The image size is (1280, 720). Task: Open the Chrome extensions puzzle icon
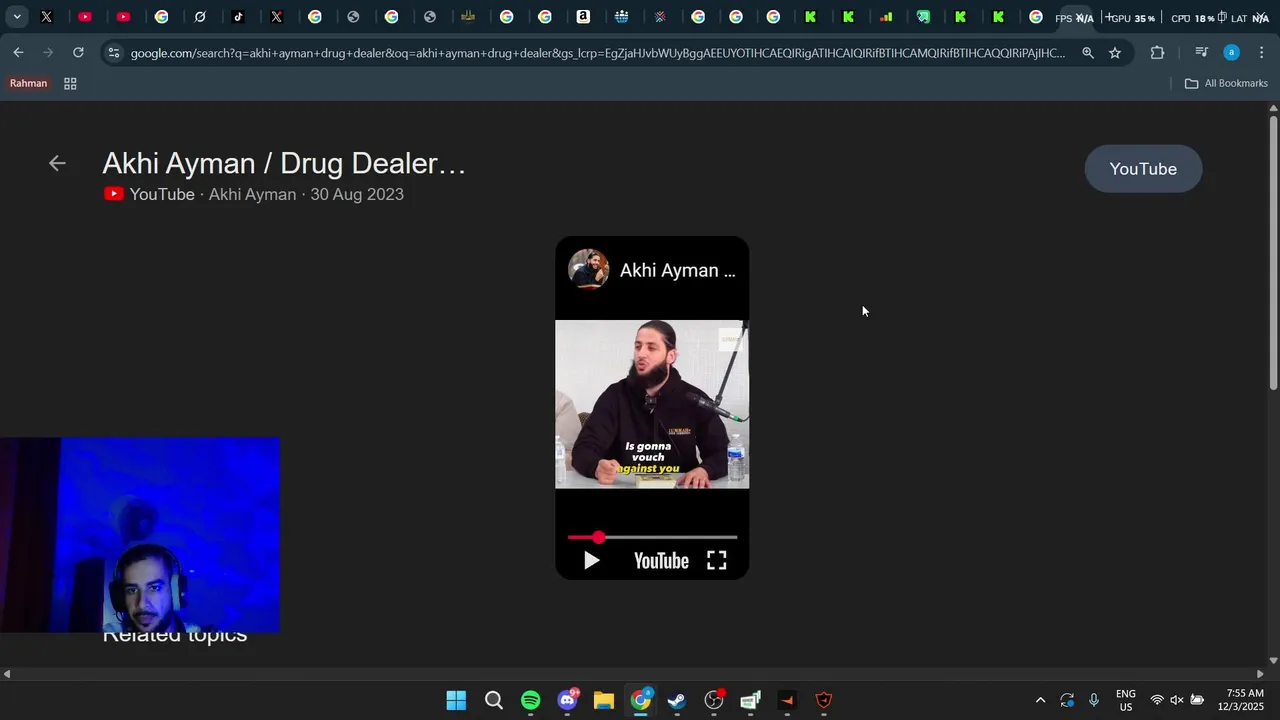tap(1157, 53)
